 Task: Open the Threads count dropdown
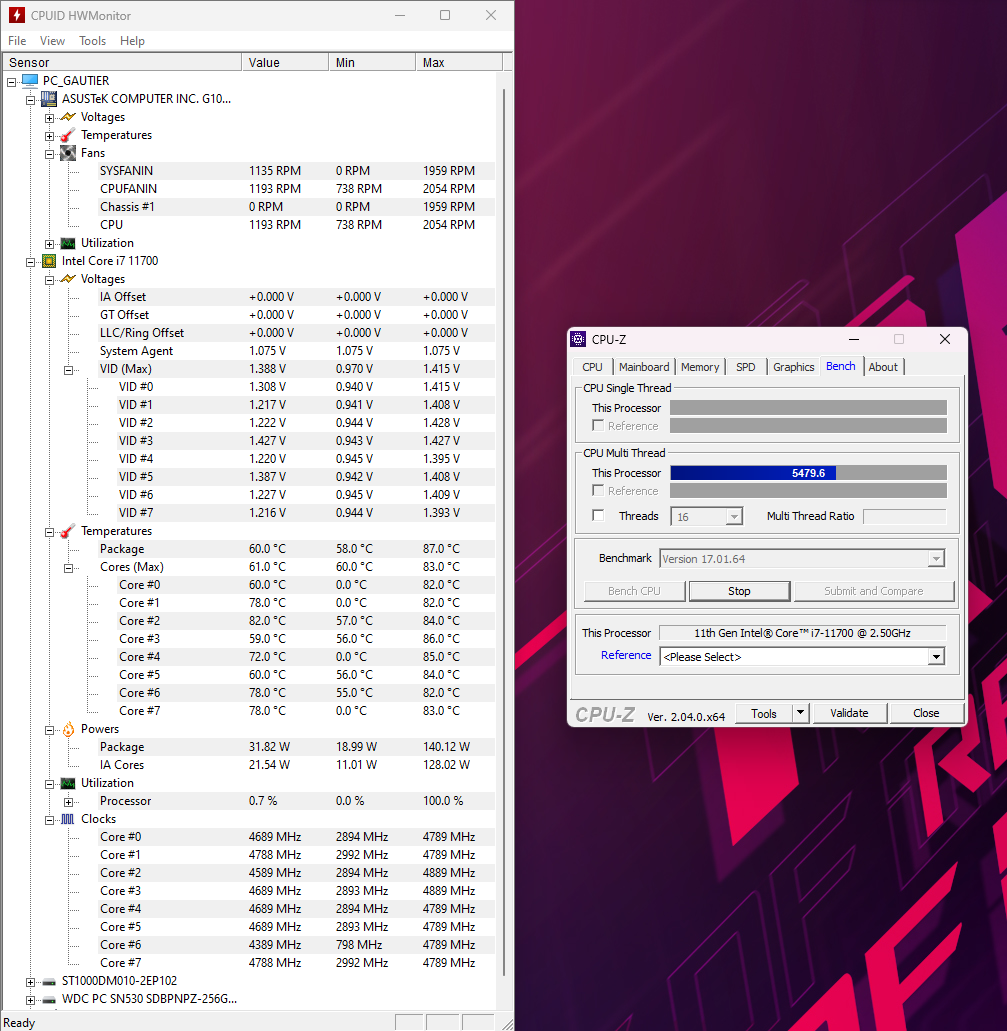[x=734, y=517]
